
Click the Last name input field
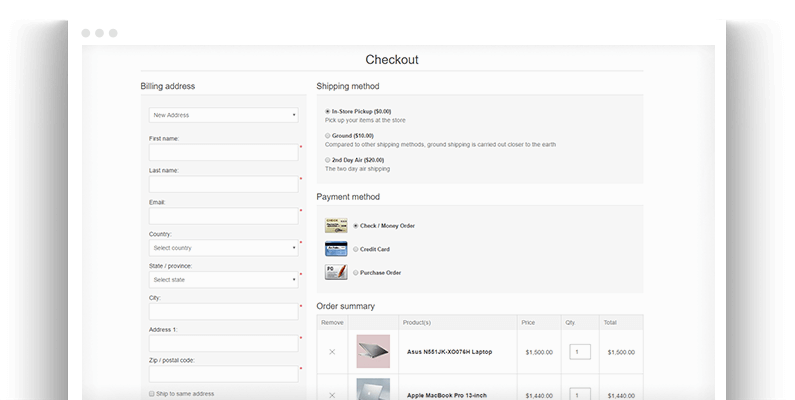click(x=223, y=184)
